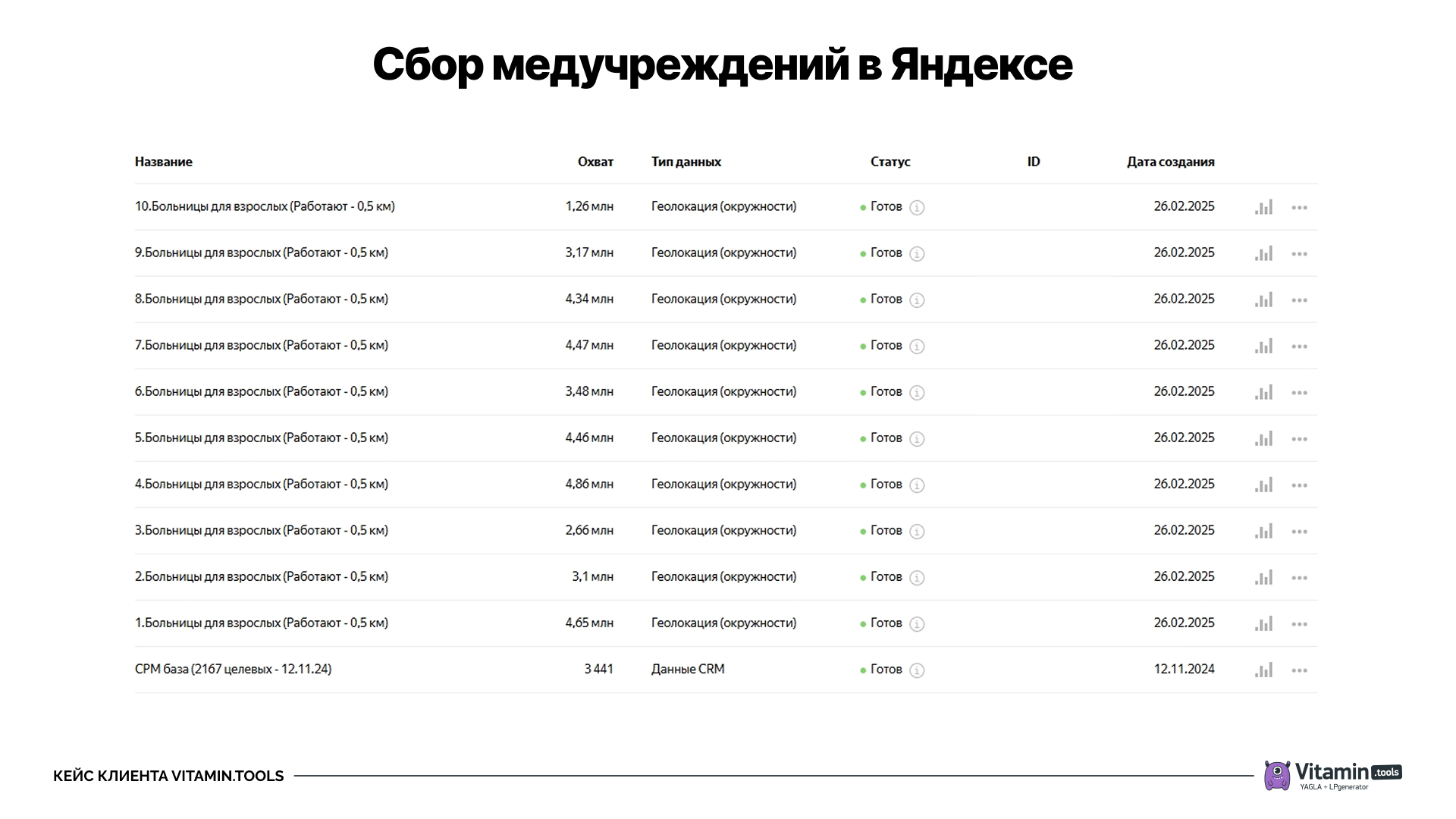Click the info icon next to first "Готов" status

click(x=917, y=206)
